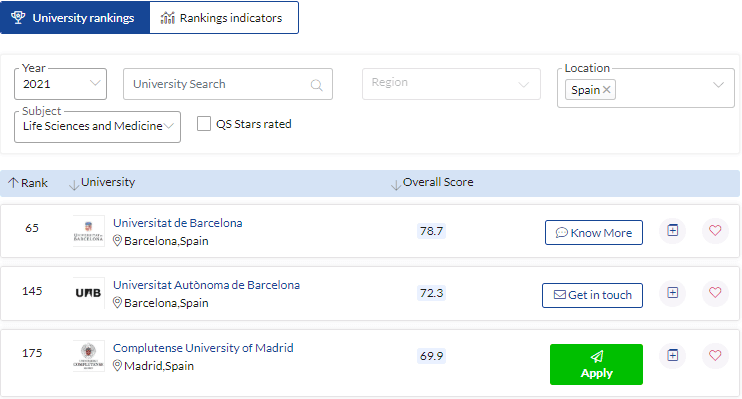Click the search magnifier icon in University Search
The height and width of the screenshot is (399, 742).
tap(317, 85)
